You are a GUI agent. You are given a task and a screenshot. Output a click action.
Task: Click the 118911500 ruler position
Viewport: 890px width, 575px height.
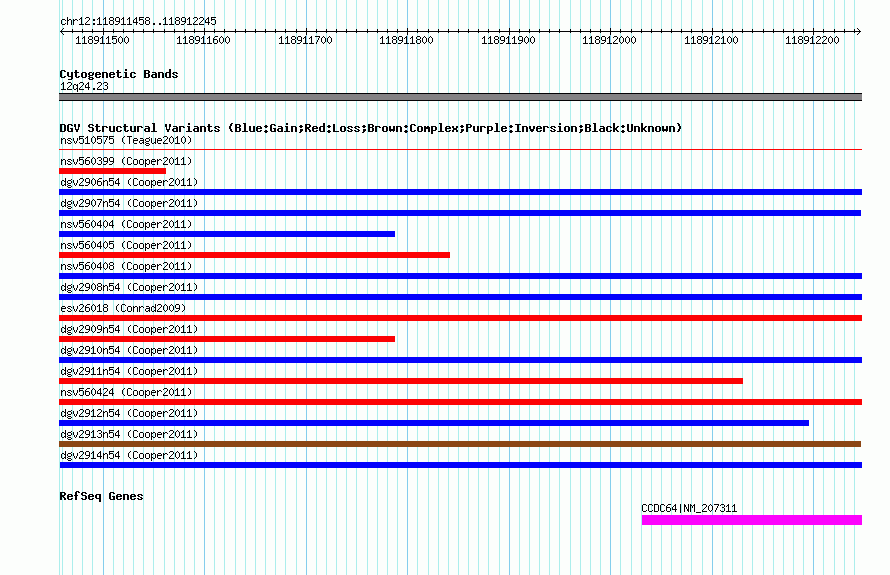tap(102, 40)
